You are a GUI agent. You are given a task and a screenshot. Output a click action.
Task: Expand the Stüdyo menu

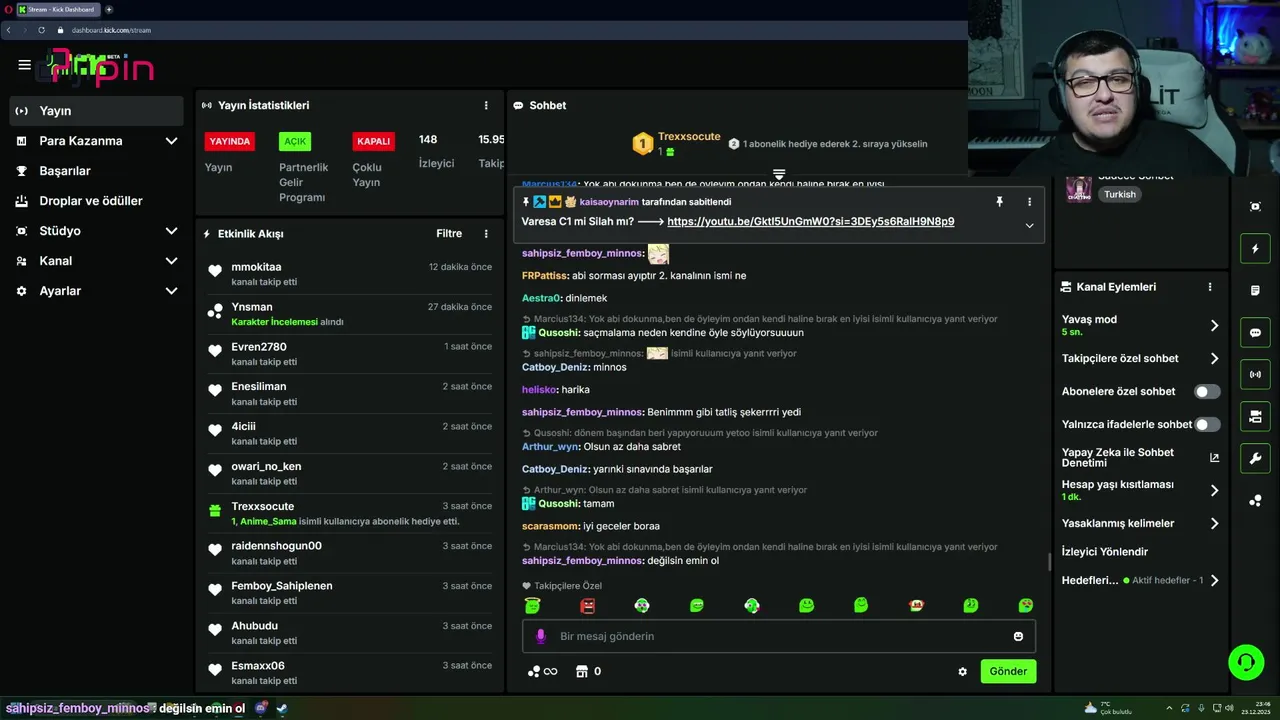[96, 231]
